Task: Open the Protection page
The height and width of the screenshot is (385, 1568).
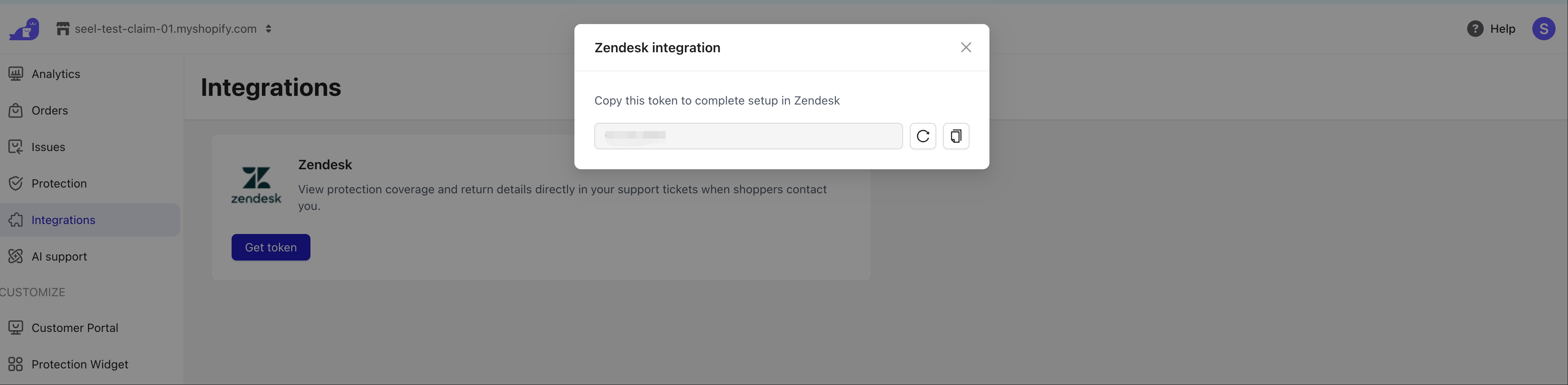Action: (x=59, y=183)
